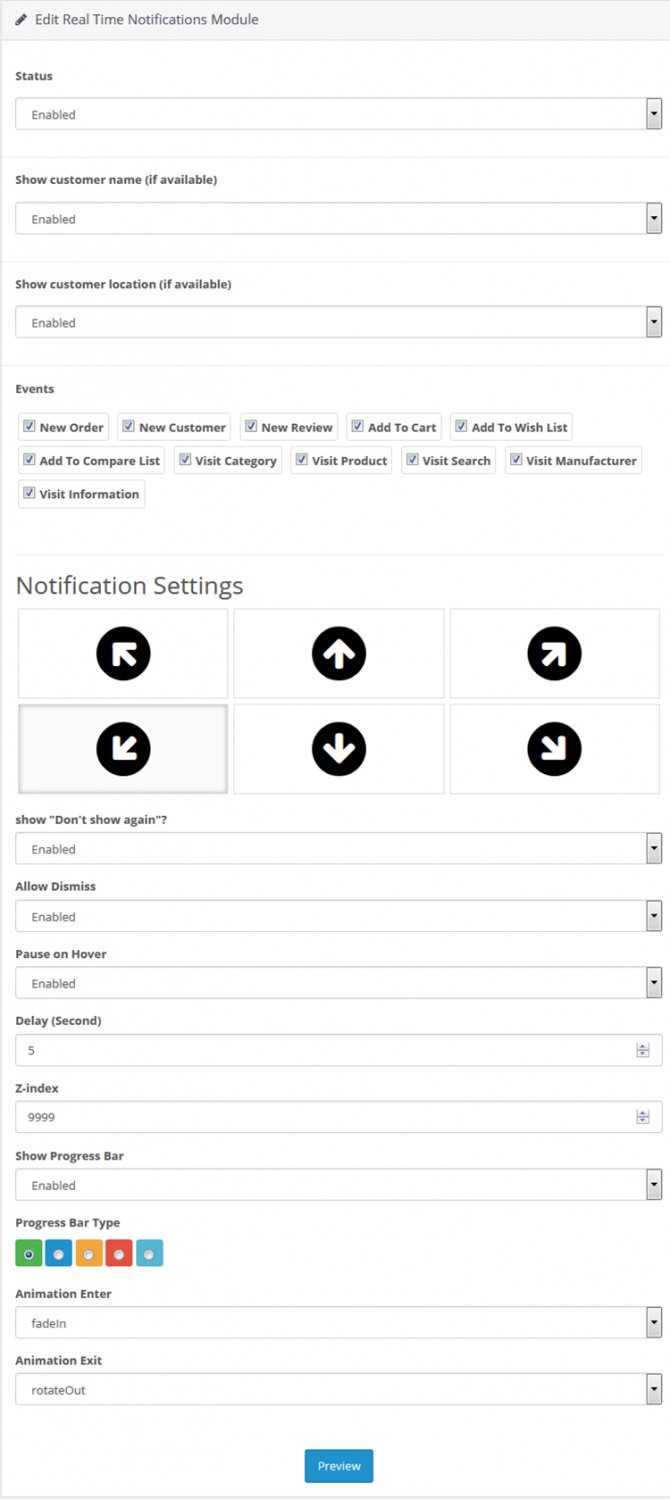The width and height of the screenshot is (670, 1500).
Task: Disable the Visit Manufacturer event checkbox
Action: tap(516, 460)
